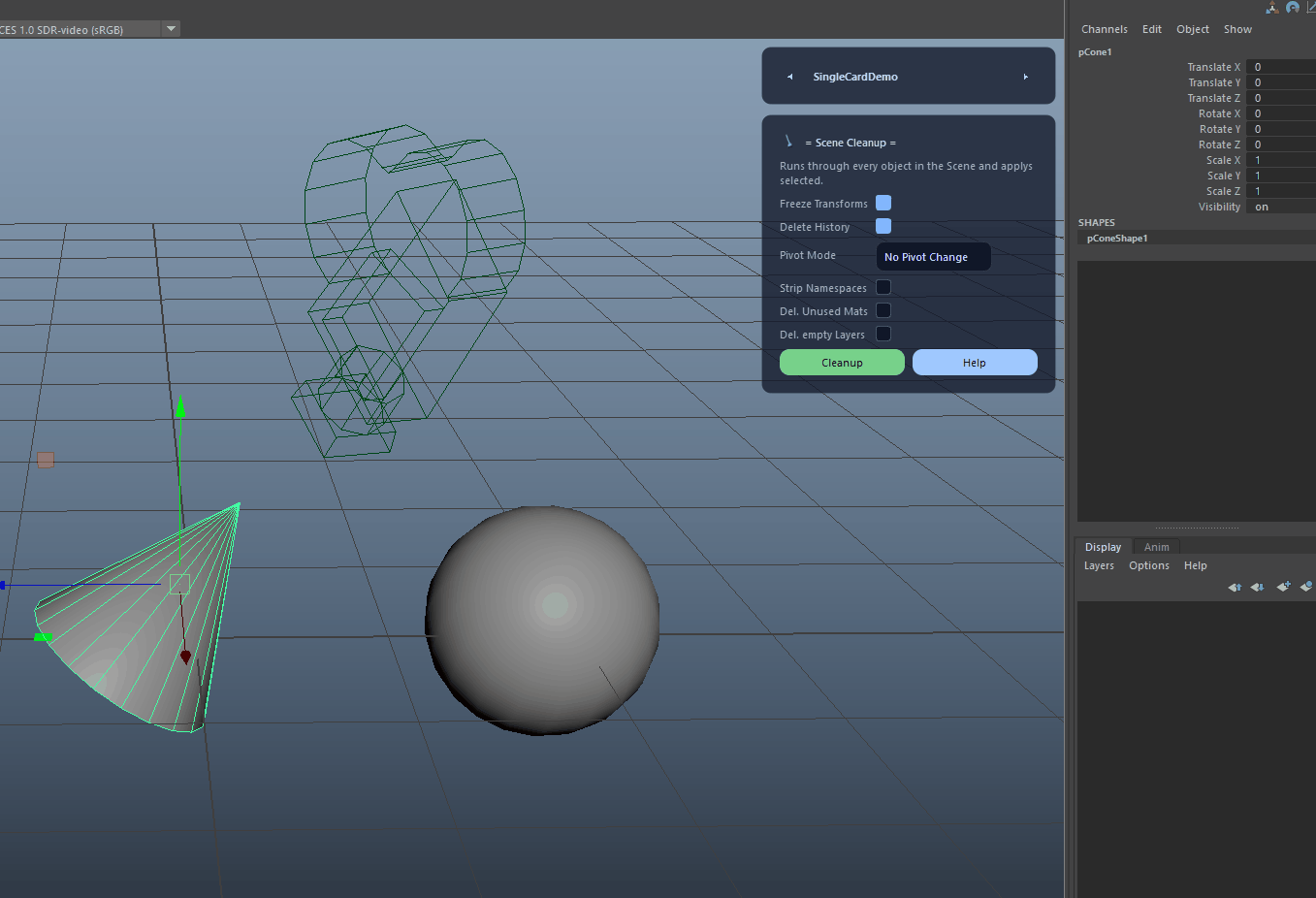Click the green Cleanup button
Screen dimensions: 1316x898
pyautogui.click(x=842, y=362)
